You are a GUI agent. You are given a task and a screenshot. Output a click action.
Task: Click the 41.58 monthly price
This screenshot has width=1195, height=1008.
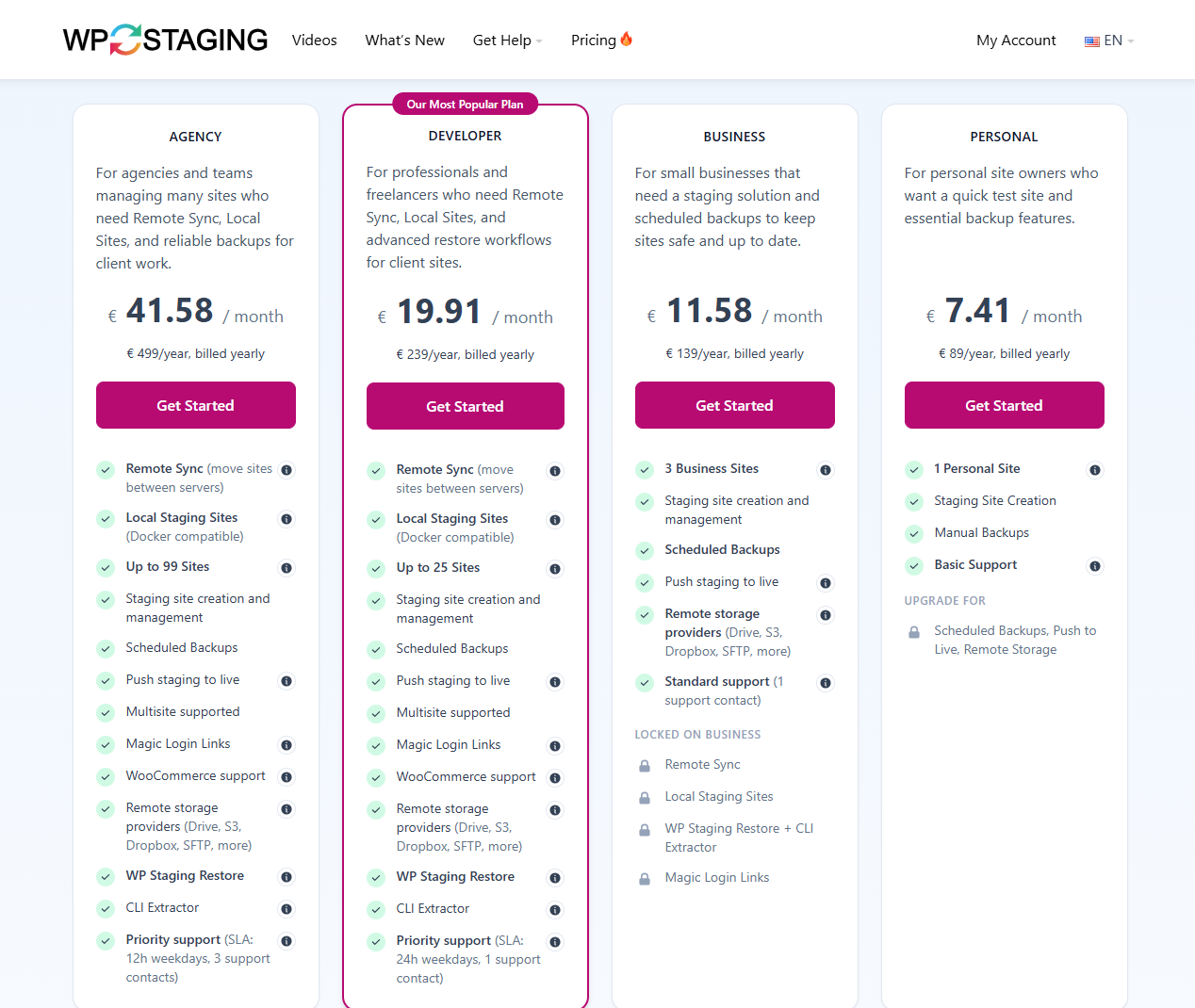coord(170,311)
